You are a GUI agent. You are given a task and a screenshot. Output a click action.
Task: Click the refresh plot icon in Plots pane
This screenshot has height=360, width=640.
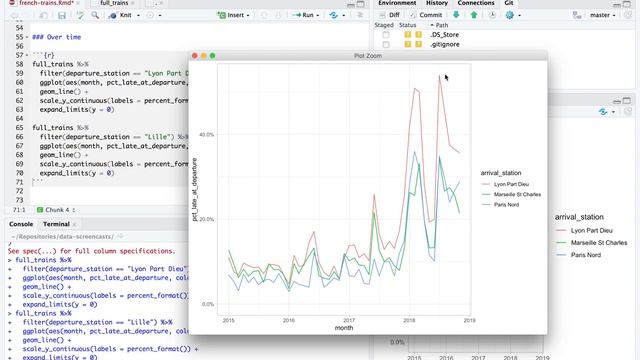pyautogui.click(x=603, y=112)
